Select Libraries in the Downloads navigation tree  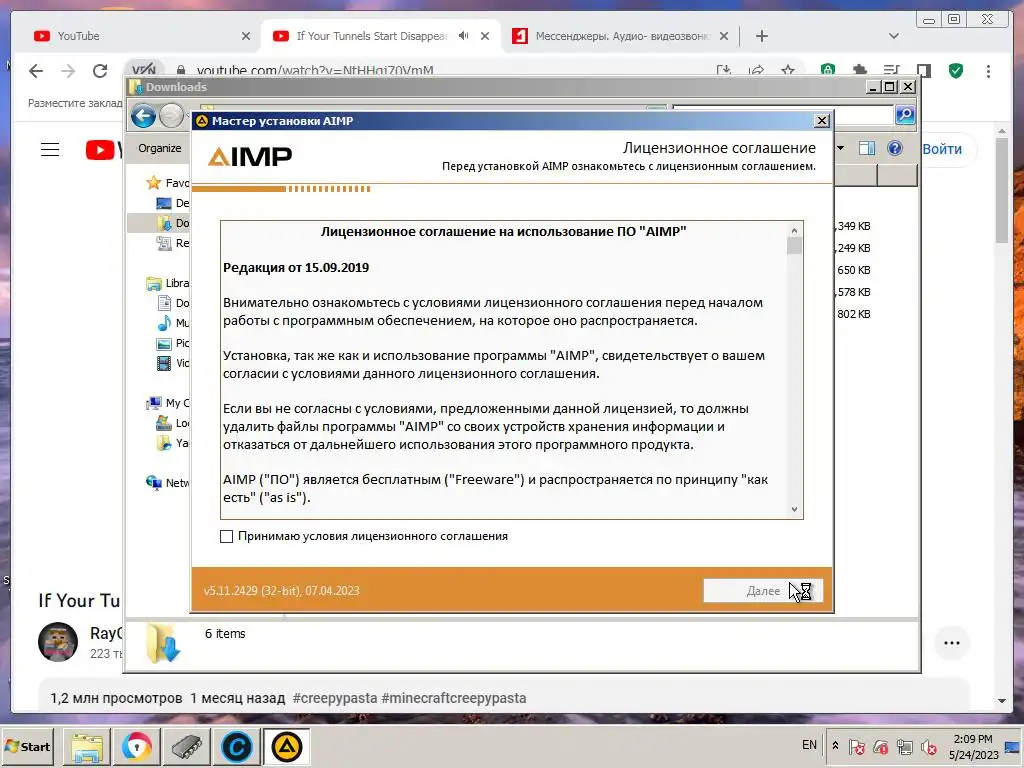(168, 283)
